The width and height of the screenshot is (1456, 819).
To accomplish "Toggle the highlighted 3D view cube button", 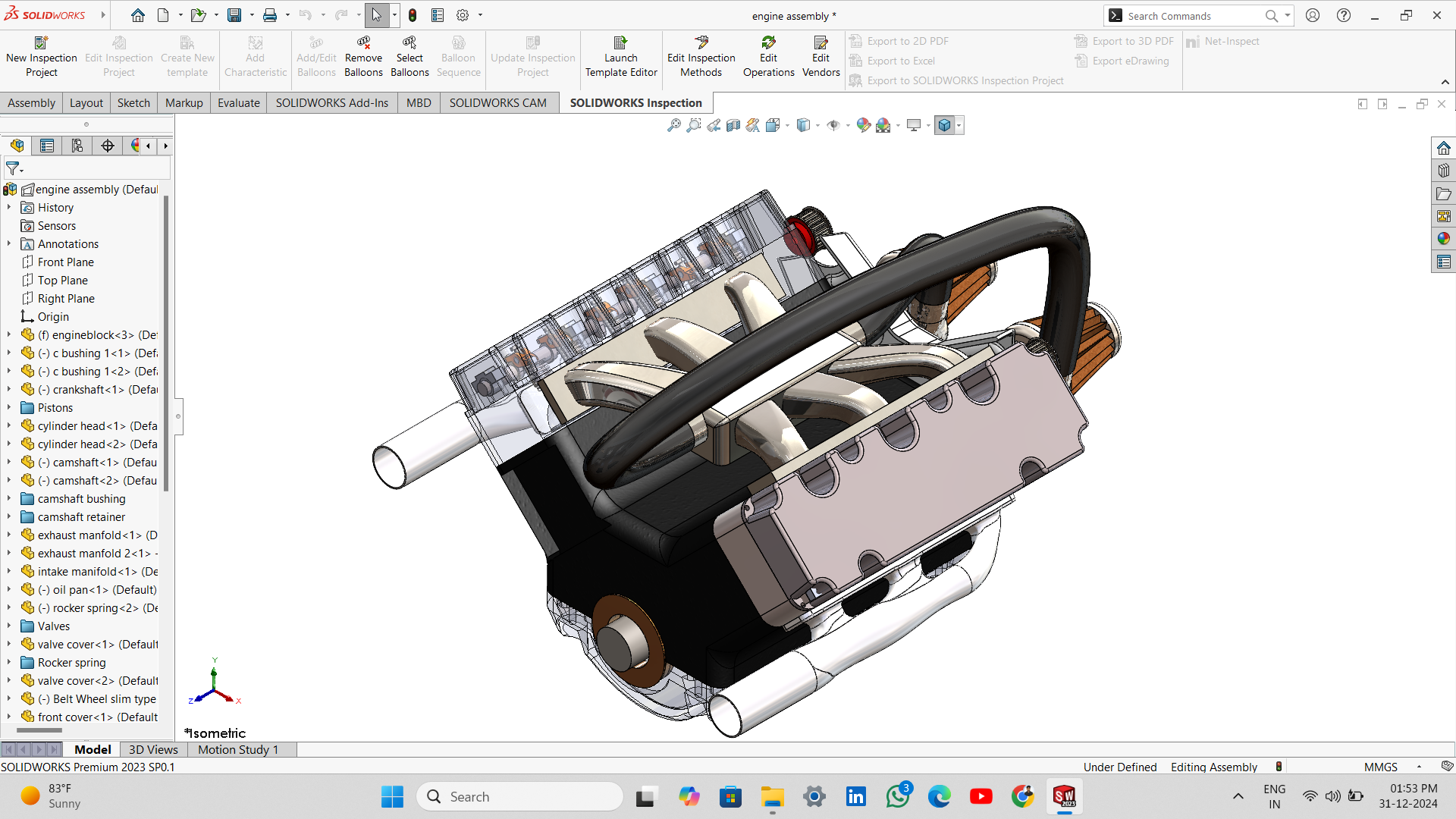I will 944,125.
